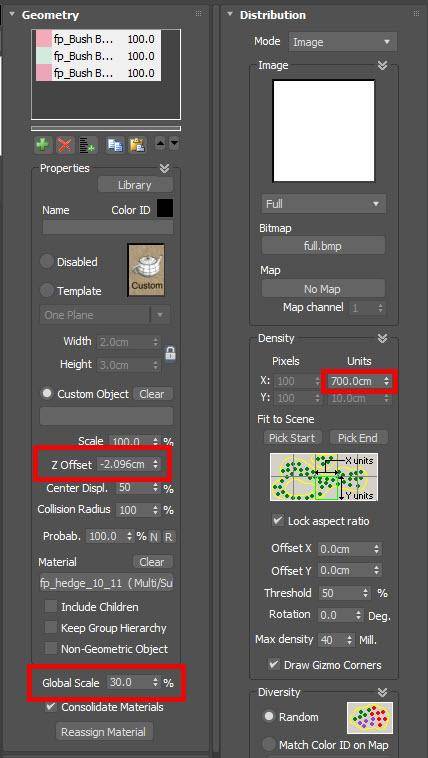Click the Max density spinner arrows
Screen dimensions: 428x758
click(x=350, y=640)
